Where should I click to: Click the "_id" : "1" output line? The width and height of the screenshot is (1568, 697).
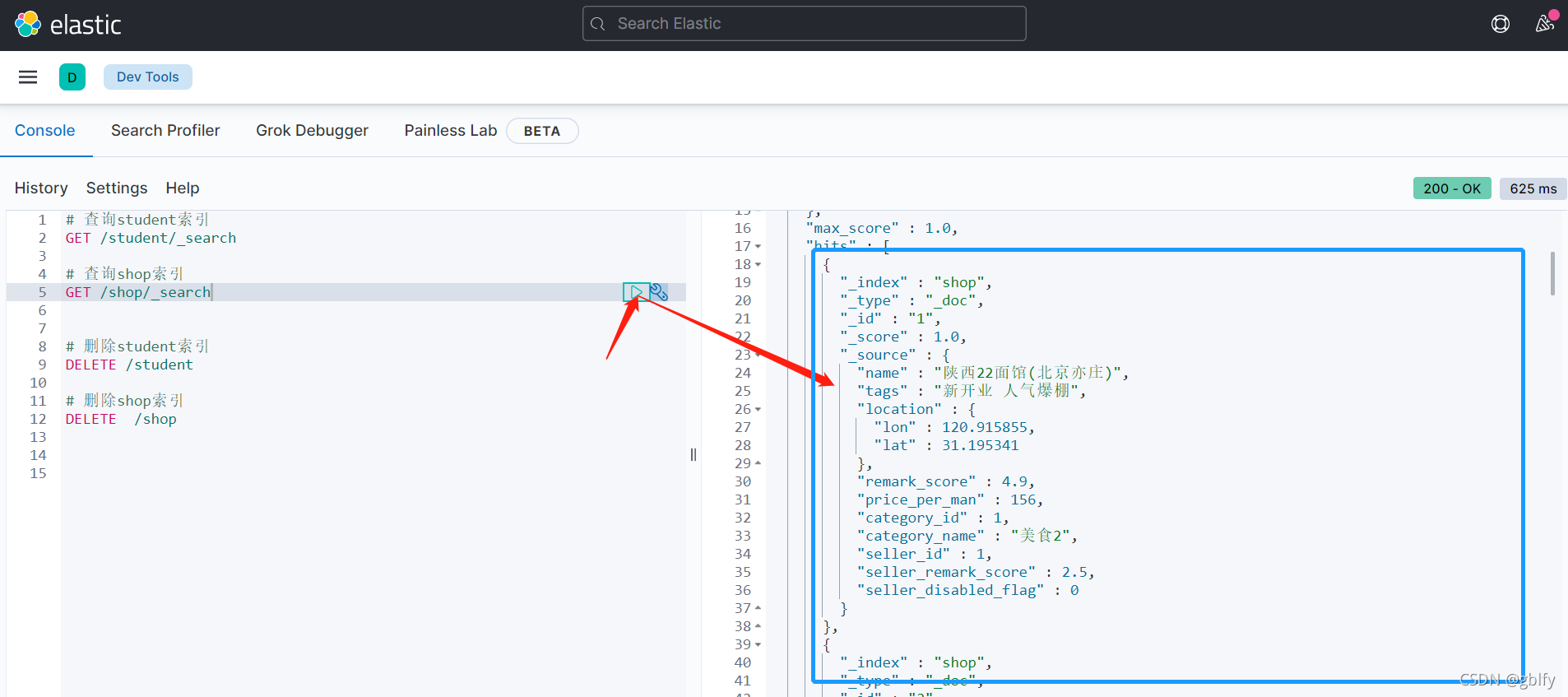pyautogui.click(x=890, y=318)
